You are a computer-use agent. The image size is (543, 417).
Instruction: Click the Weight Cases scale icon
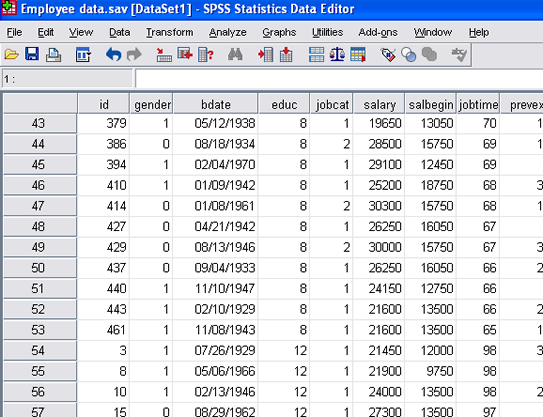pos(337,55)
